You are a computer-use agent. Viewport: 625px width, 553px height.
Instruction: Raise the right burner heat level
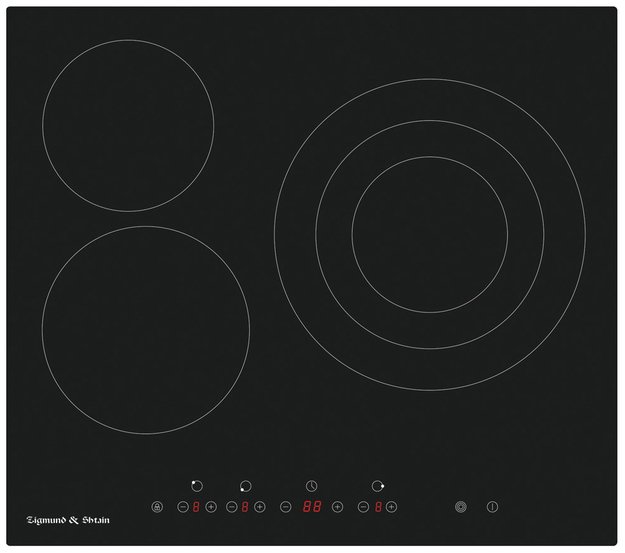[x=392, y=507]
